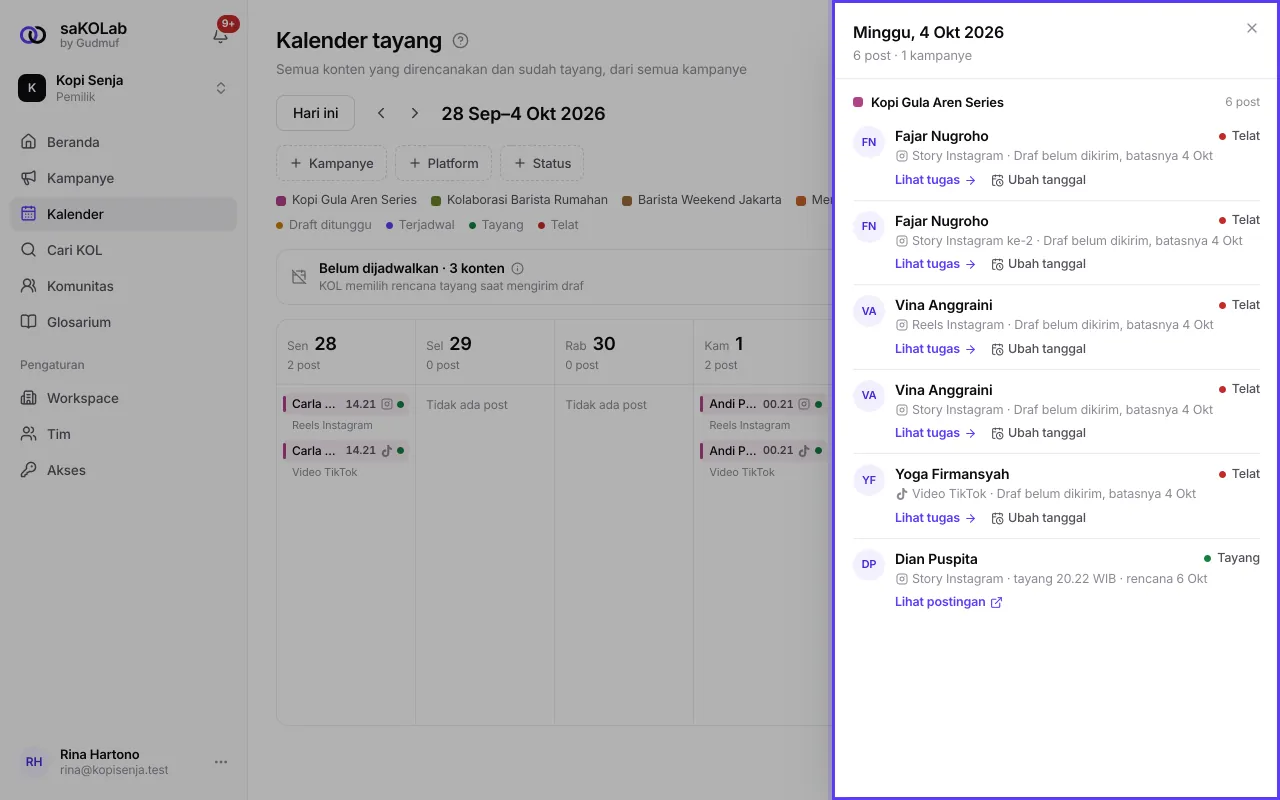
Task: Click the Draft ditunggu status legend
Action: click(x=324, y=225)
